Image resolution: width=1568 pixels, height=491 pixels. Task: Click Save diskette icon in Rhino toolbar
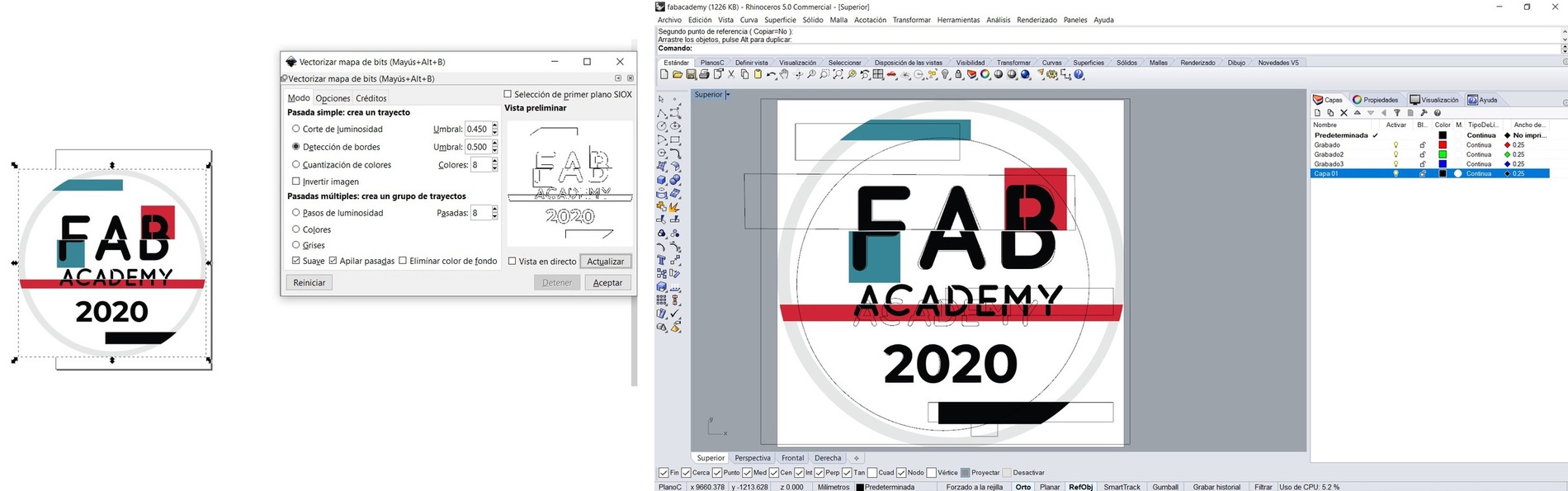coord(691,74)
